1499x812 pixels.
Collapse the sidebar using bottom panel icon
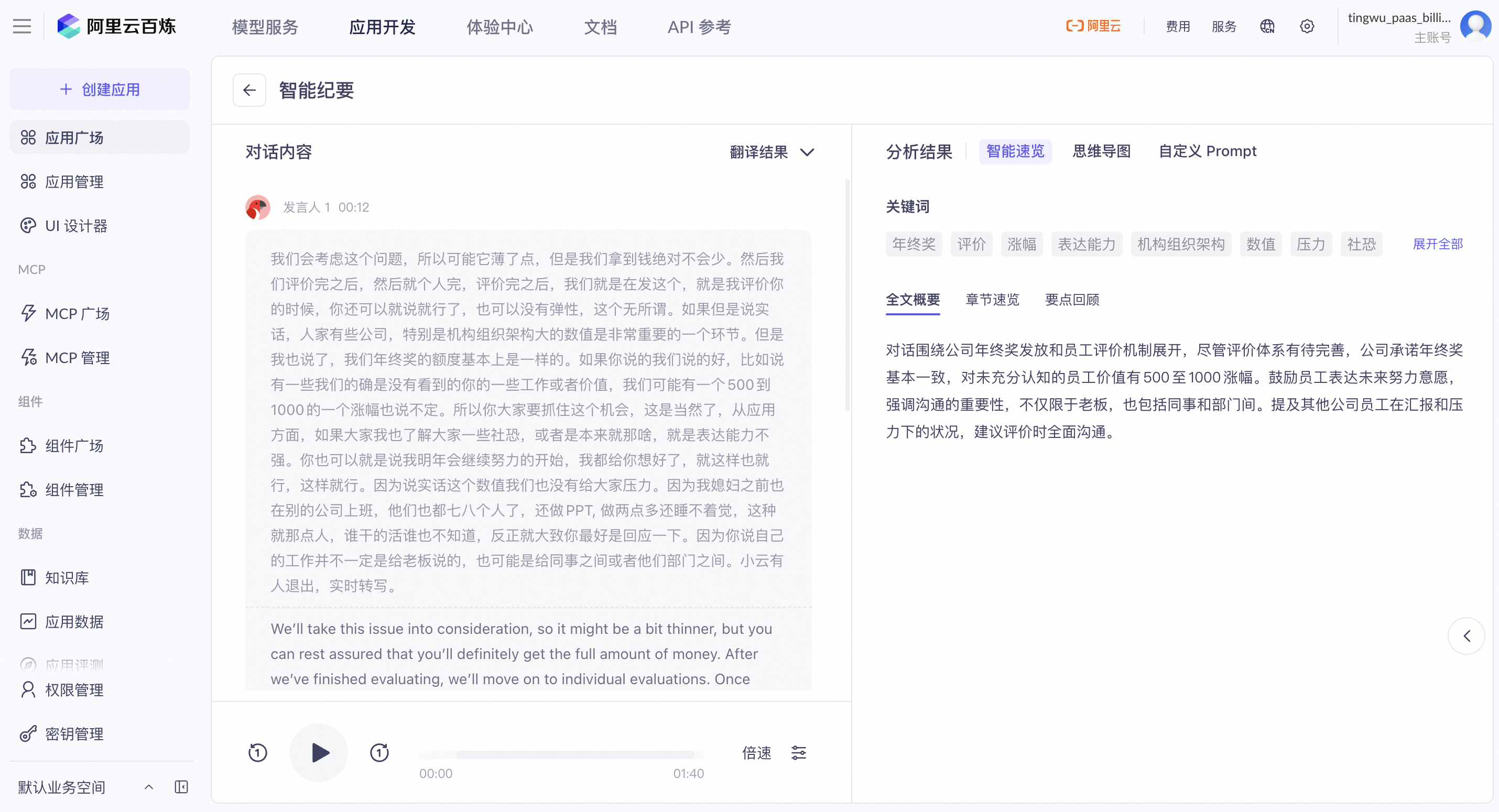tap(181, 787)
